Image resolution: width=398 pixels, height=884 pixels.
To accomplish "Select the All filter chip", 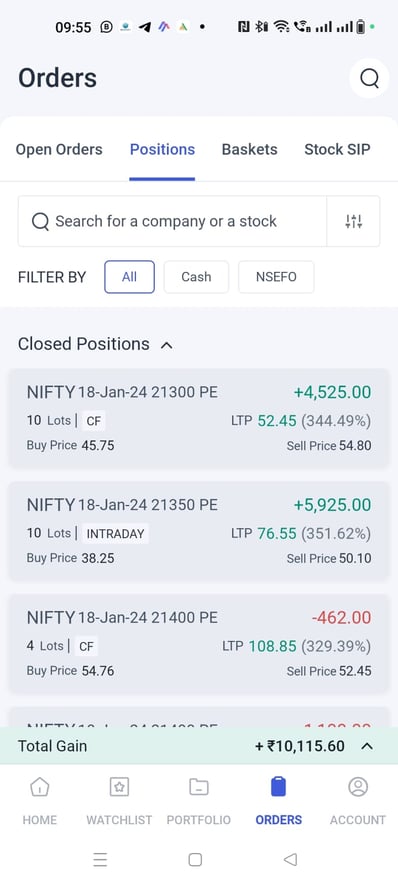I will click(129, 277).
